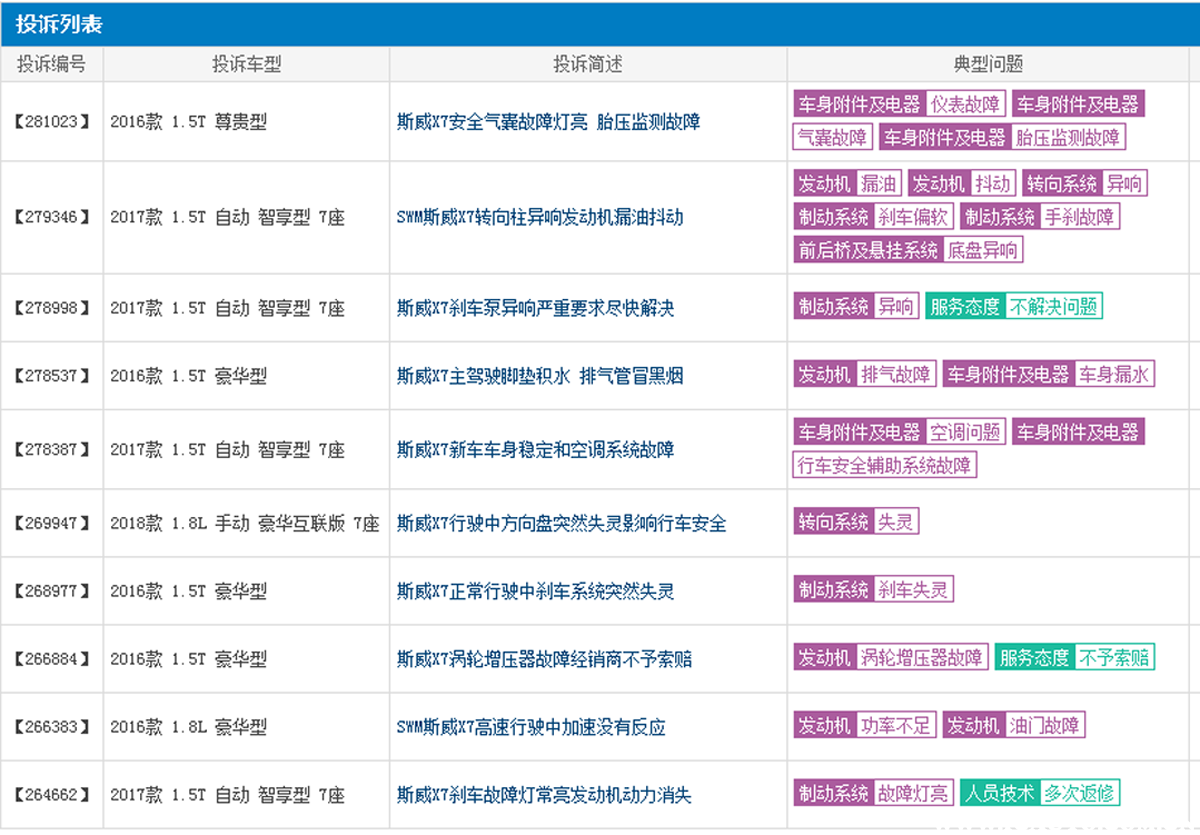Open complaint SWM斯威X7转向柱异响发动机漏油抖动
The image size is (1200, 835).
pyautogui.click(x=540, y=217)
